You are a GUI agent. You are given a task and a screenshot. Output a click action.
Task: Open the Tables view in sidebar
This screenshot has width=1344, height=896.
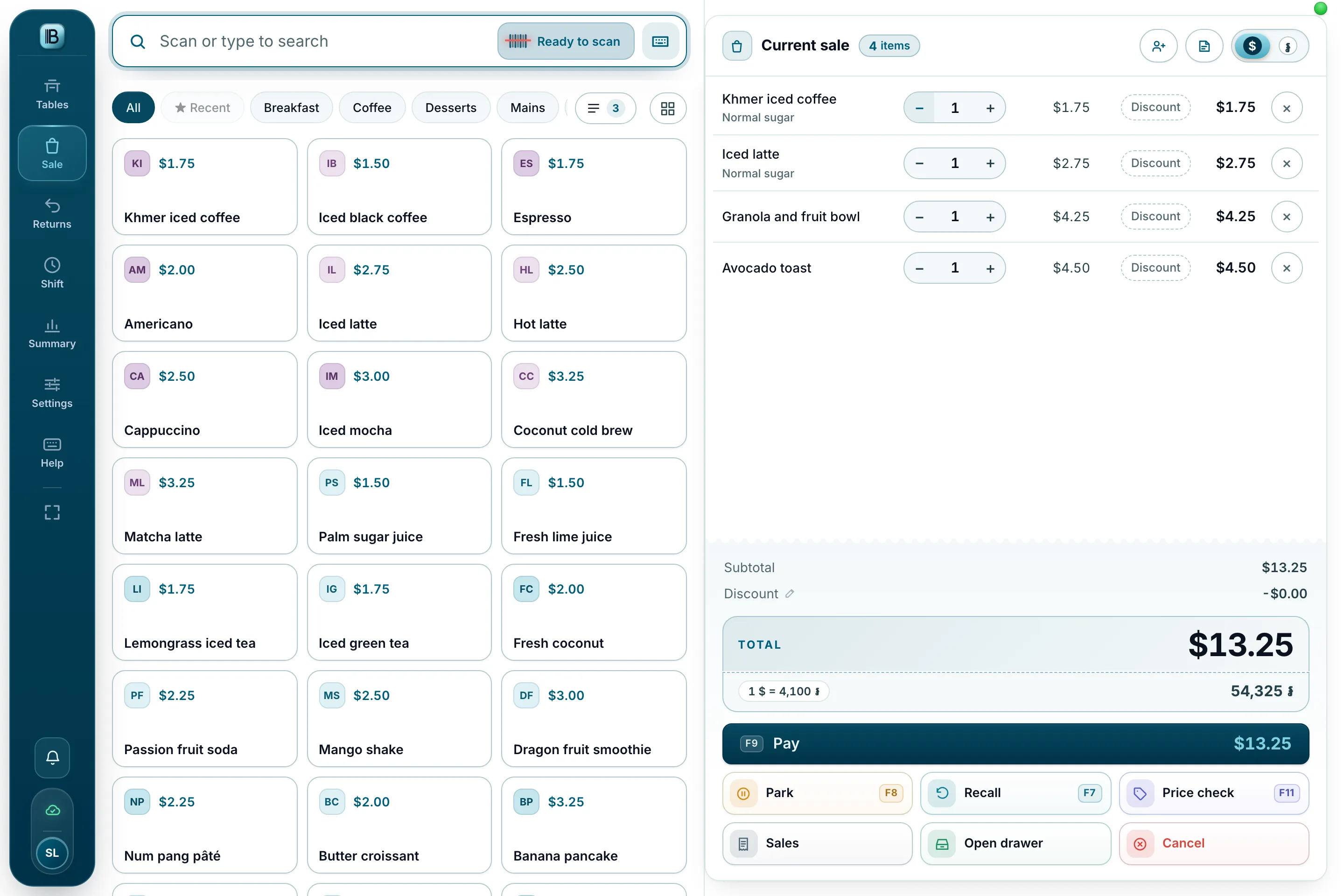[52, 94]
